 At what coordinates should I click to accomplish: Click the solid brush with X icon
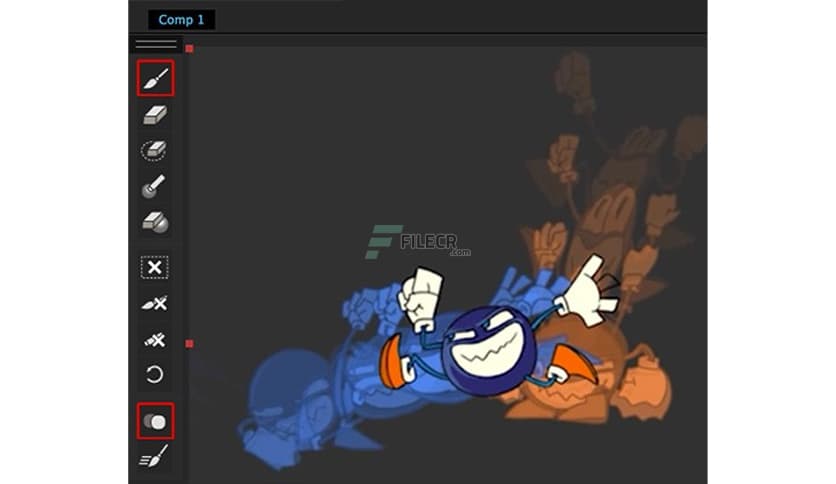(x=155, y=304)
